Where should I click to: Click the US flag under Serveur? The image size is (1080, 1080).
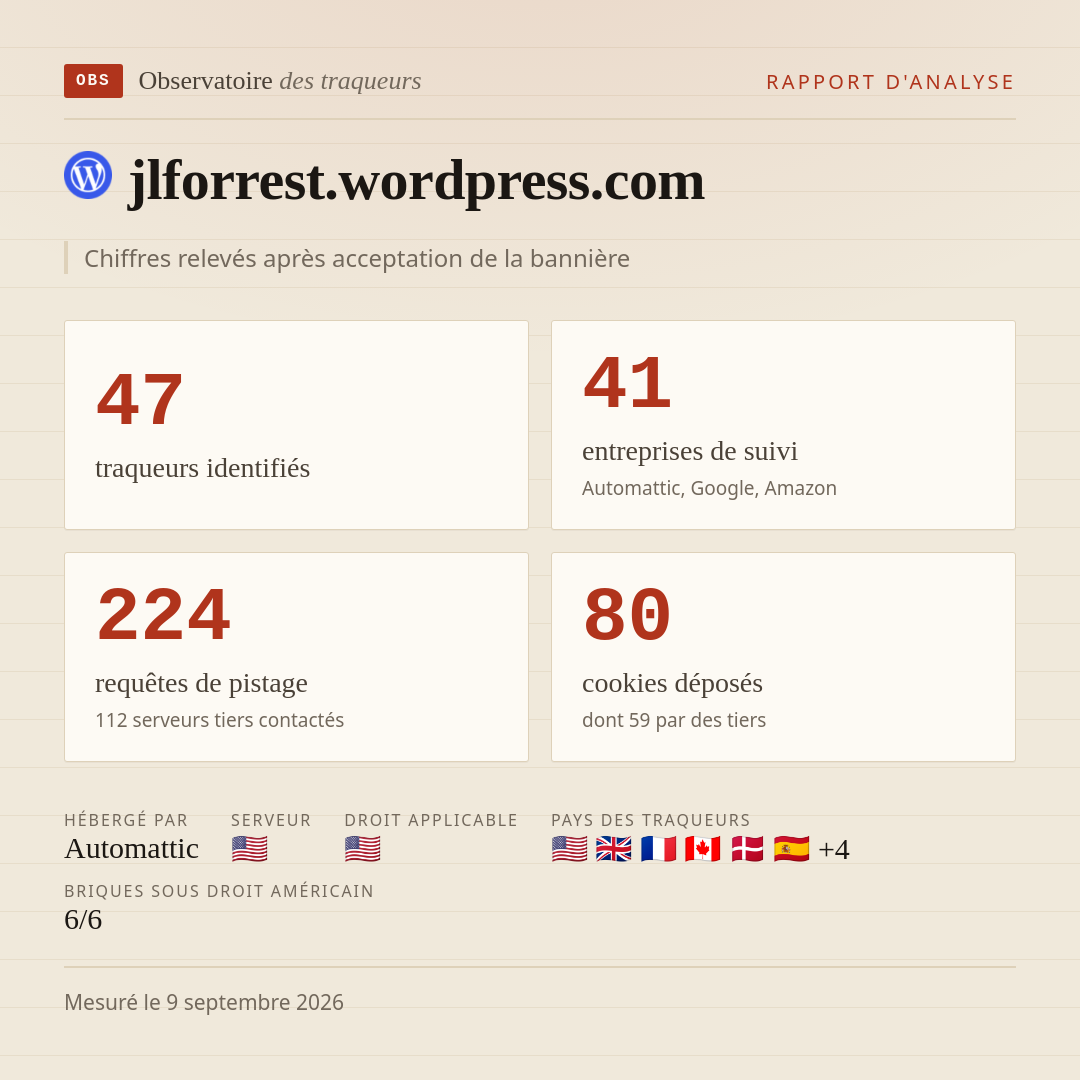[x=249, y=849]
